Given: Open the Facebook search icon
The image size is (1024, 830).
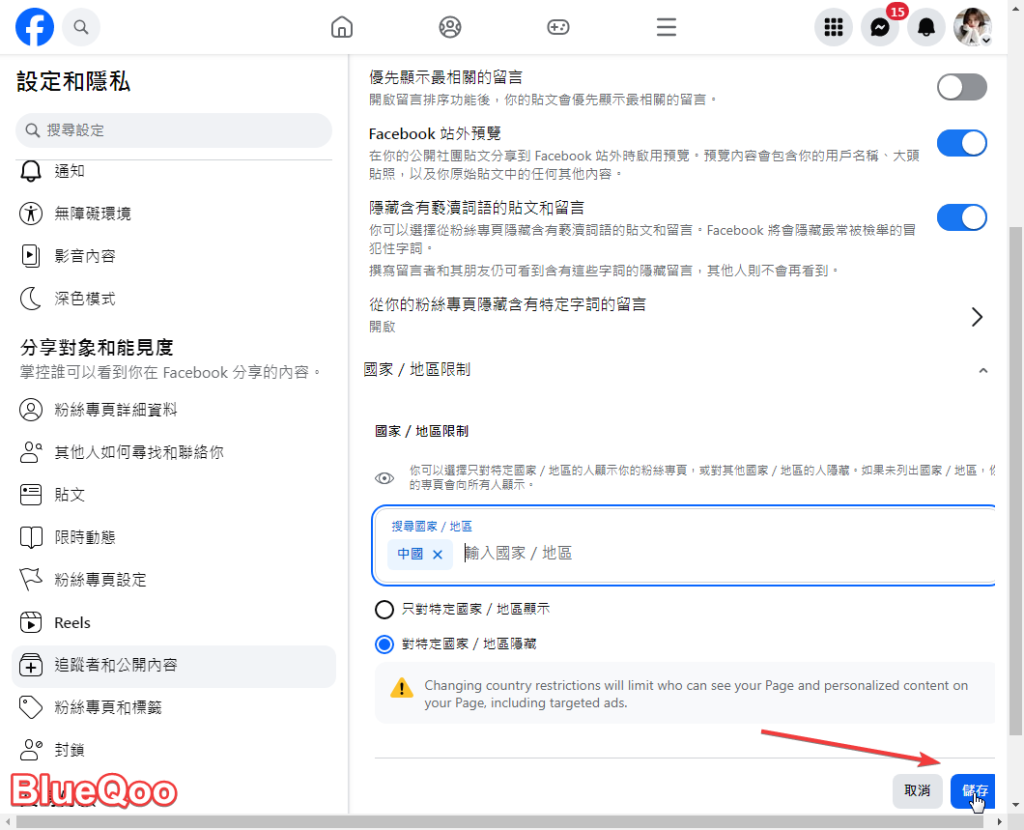Looking at the screenshot, I should 81,27.
